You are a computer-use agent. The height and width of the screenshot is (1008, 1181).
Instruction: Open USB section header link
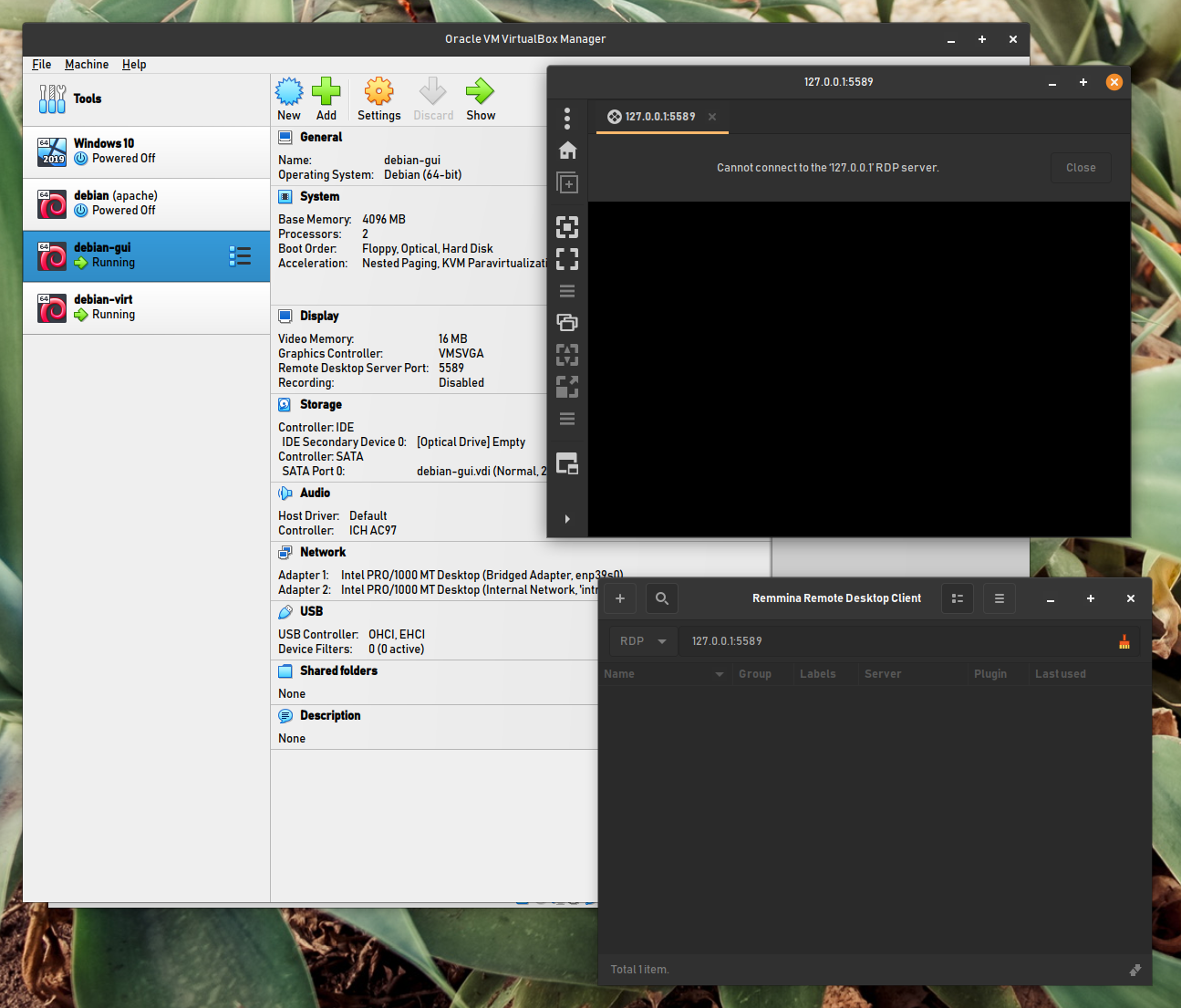(312, 612)
